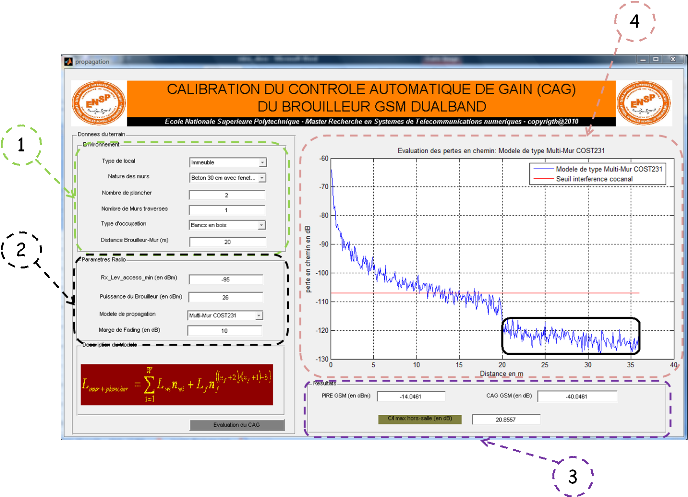688x497 pixels.
Task: Click the black Ecole Nationale Superieure Polytechnique strip
Action: 371,122
